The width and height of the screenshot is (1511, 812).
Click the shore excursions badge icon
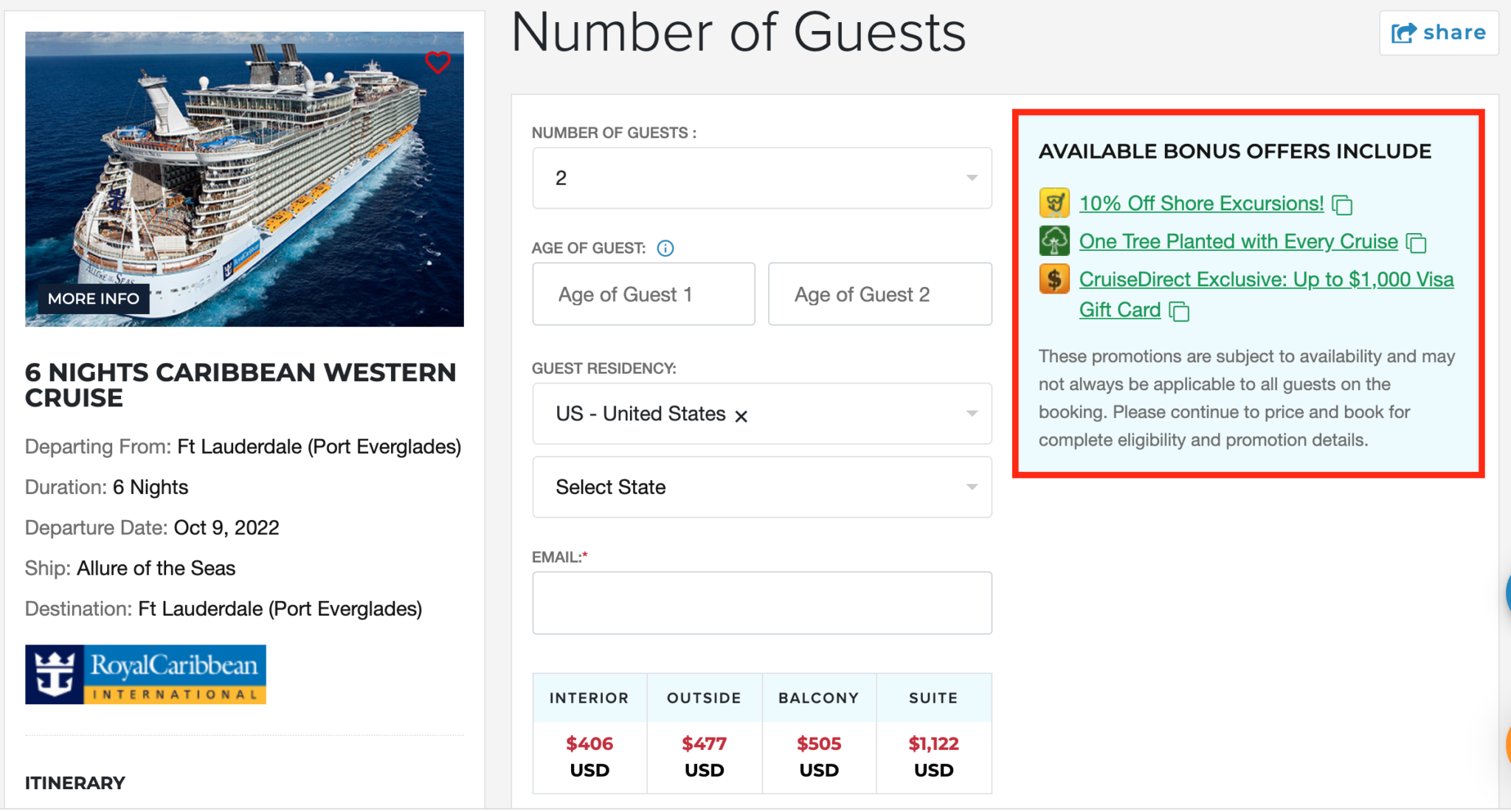(x=1054, y=203)
